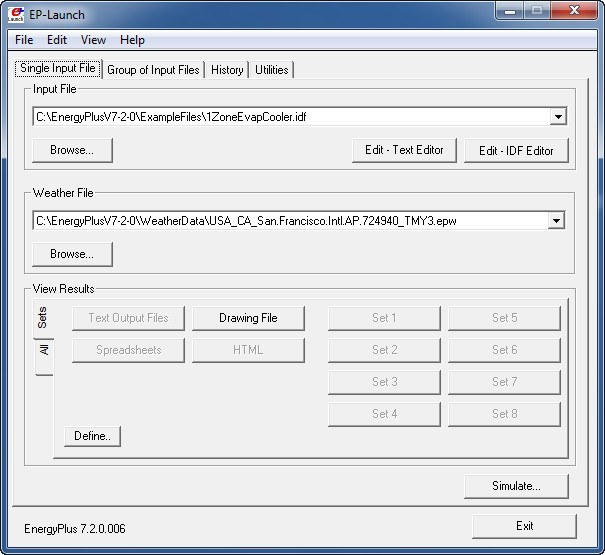Select the vertical All tab
Image resolution: width=605 pixels, height=555 pixels.
[x=44, y=355]
